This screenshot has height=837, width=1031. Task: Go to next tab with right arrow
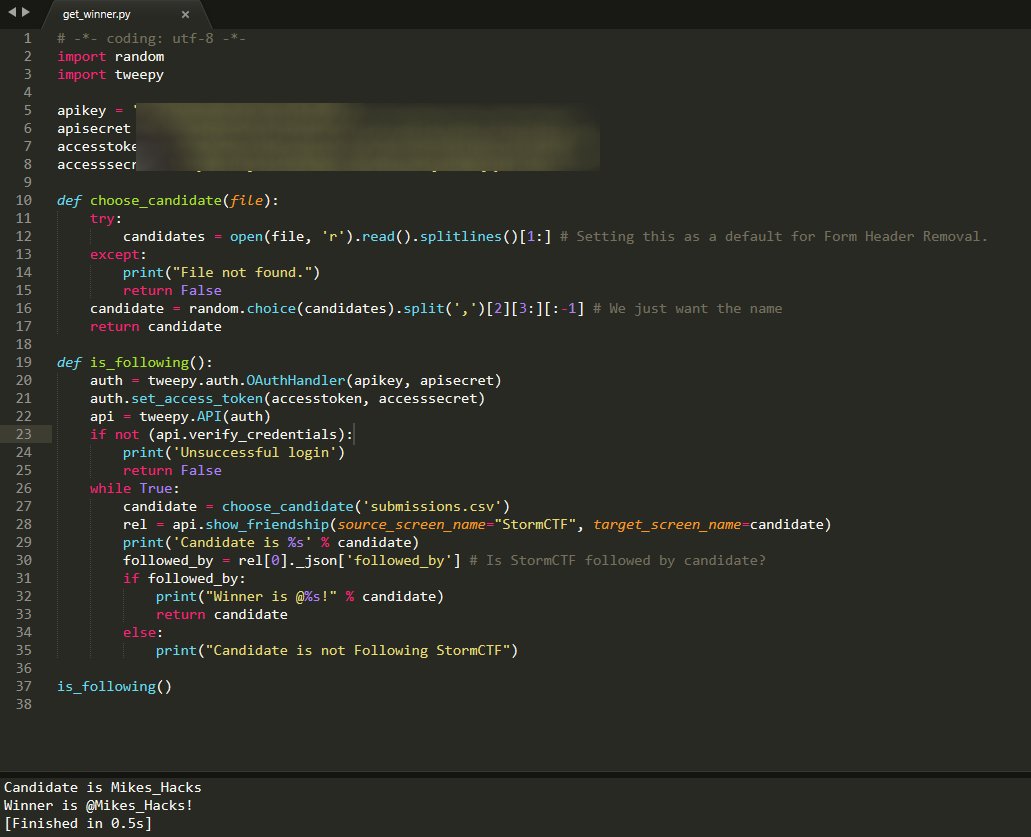click(26, 12)
